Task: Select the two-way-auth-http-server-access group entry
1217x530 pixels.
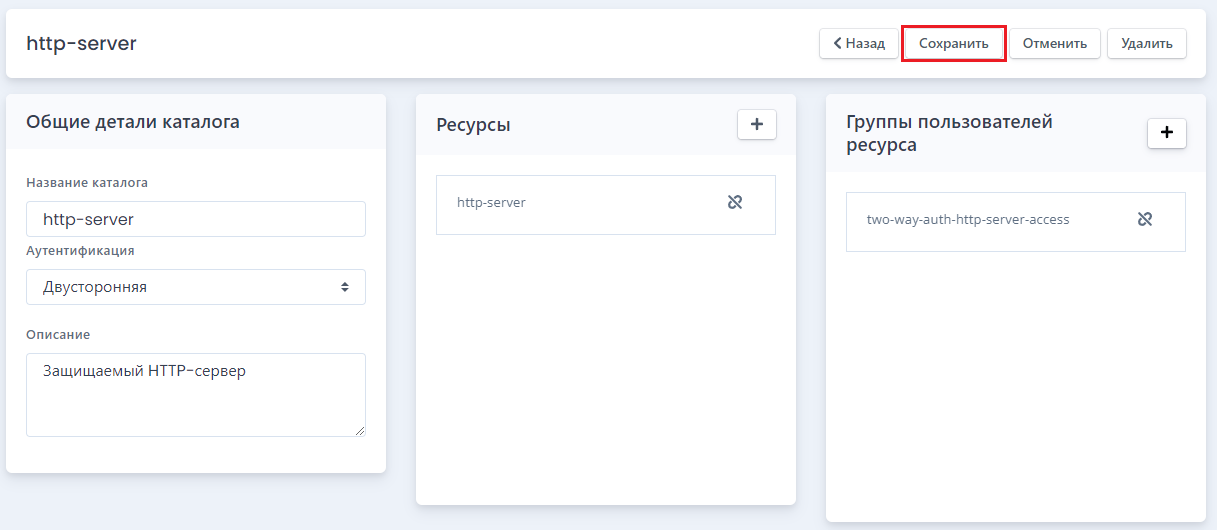Action: (1016, 222)
